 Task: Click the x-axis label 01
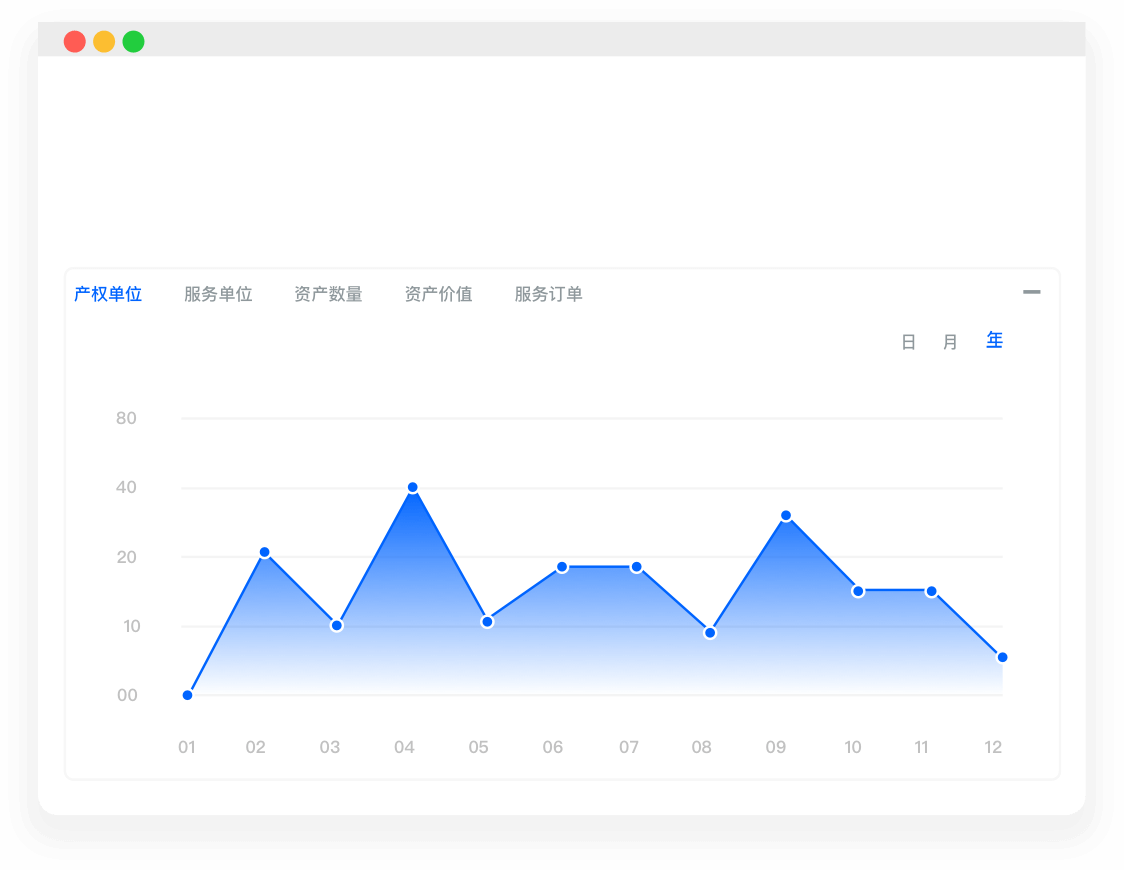click(x=187, y=747)
